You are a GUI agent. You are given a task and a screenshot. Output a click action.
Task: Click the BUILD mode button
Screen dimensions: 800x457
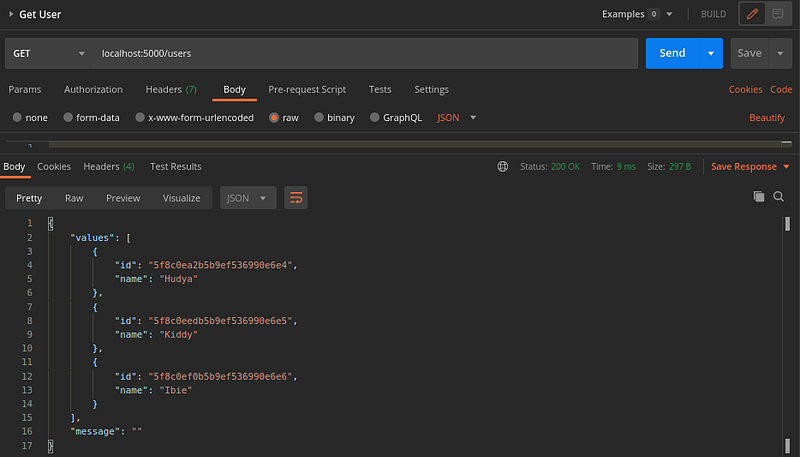tap(713, 14)
